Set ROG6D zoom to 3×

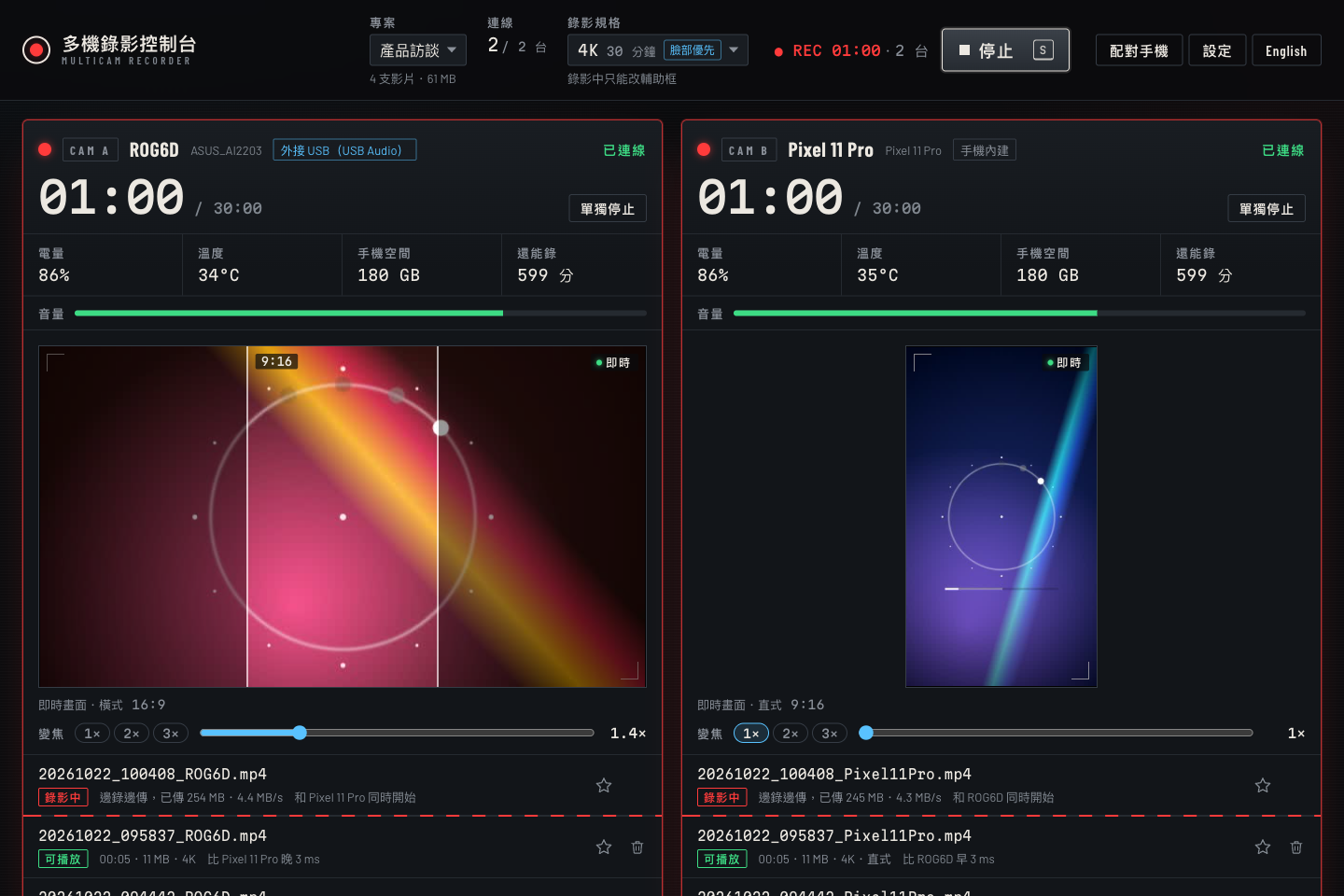pos(171,734)
